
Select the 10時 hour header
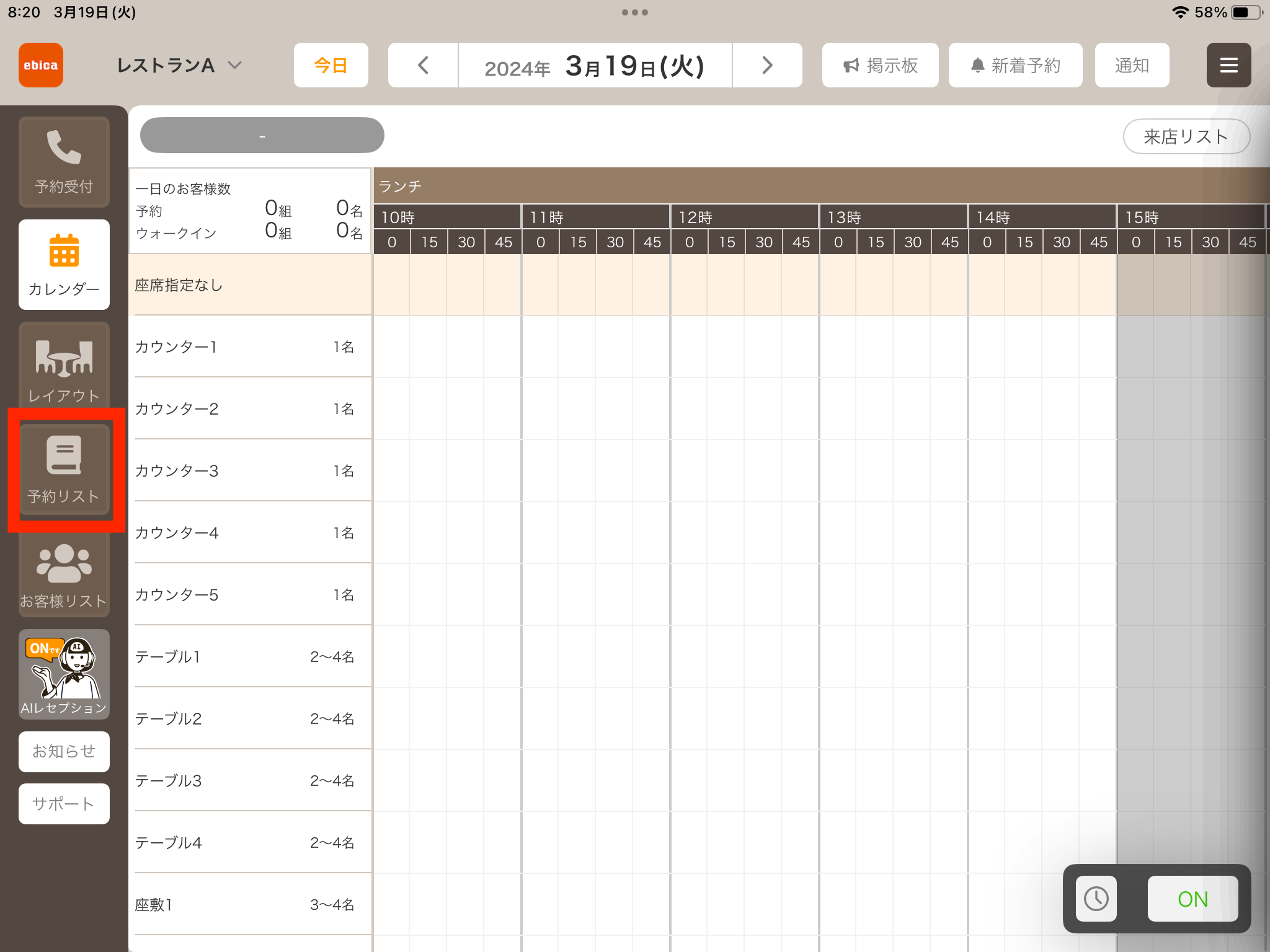(447, 217)
